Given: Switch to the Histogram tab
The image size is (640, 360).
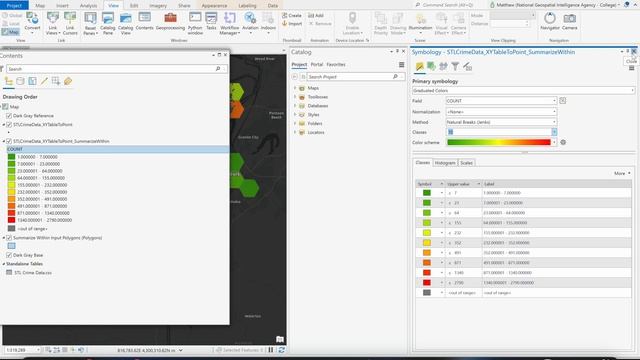Looking at the screenshot, I should (x=445, y=163).
